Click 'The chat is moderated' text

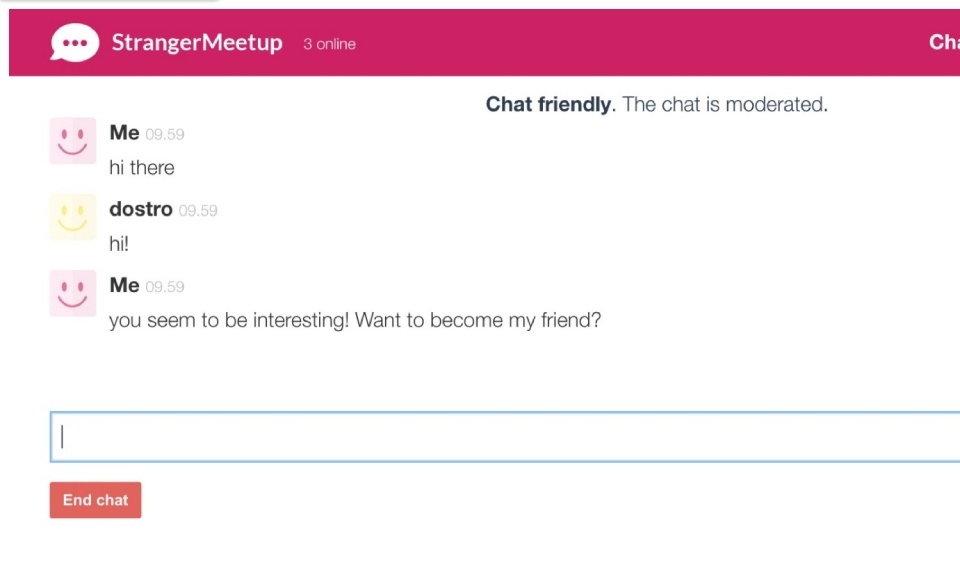[725, 104]
